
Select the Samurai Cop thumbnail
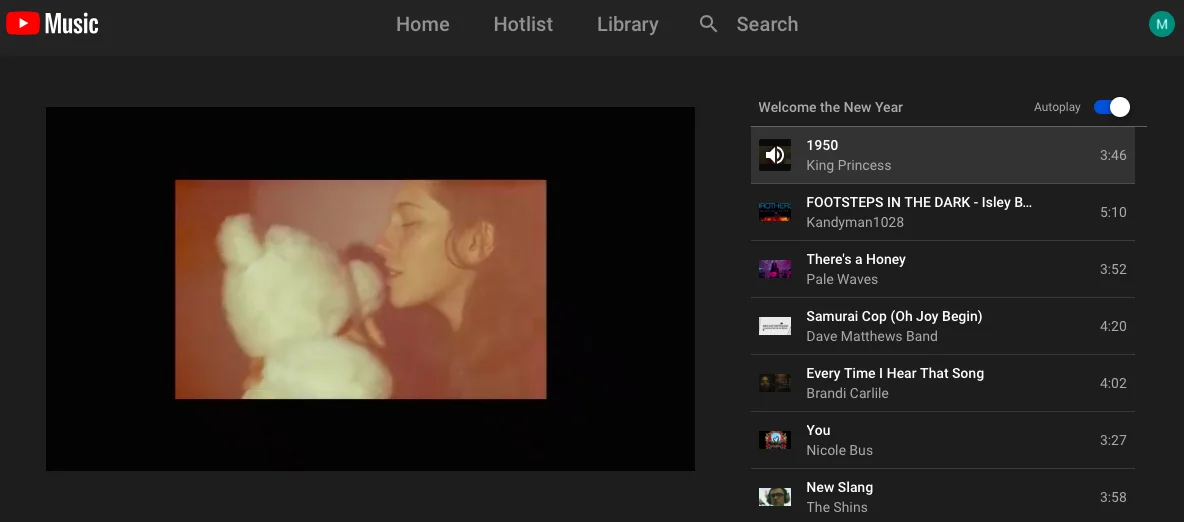coord(775,326)
